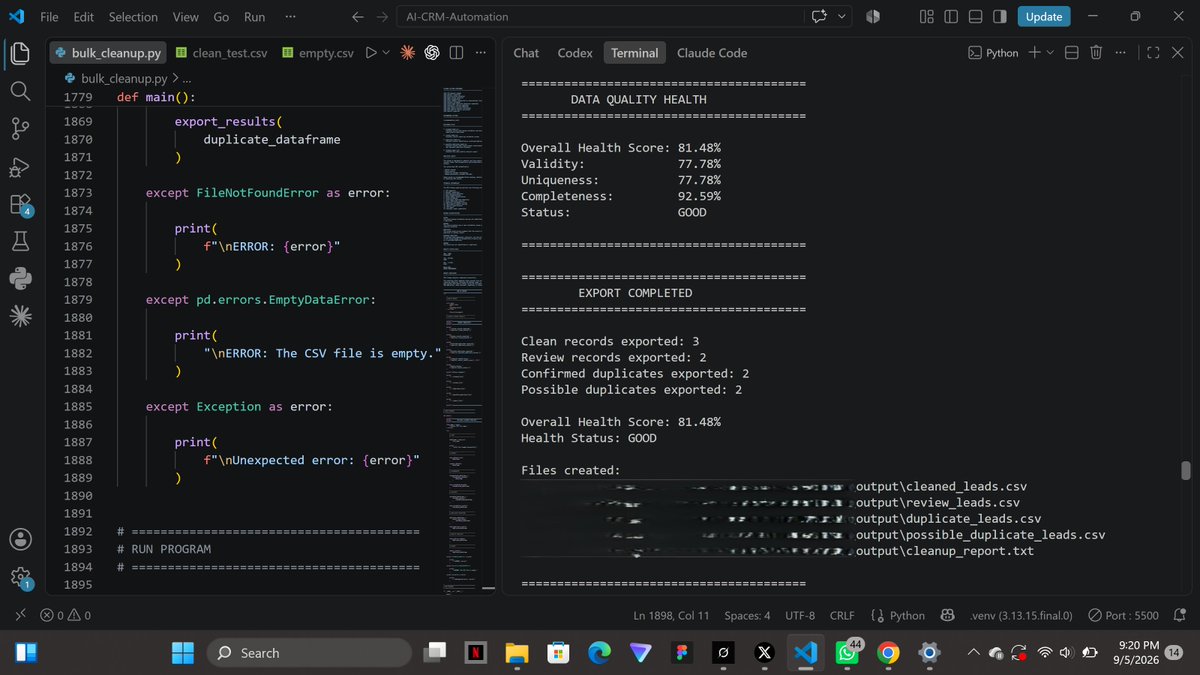Open the File menu
The height and width of the screenshot is (675, 1200).
click(x=49, y=17)
